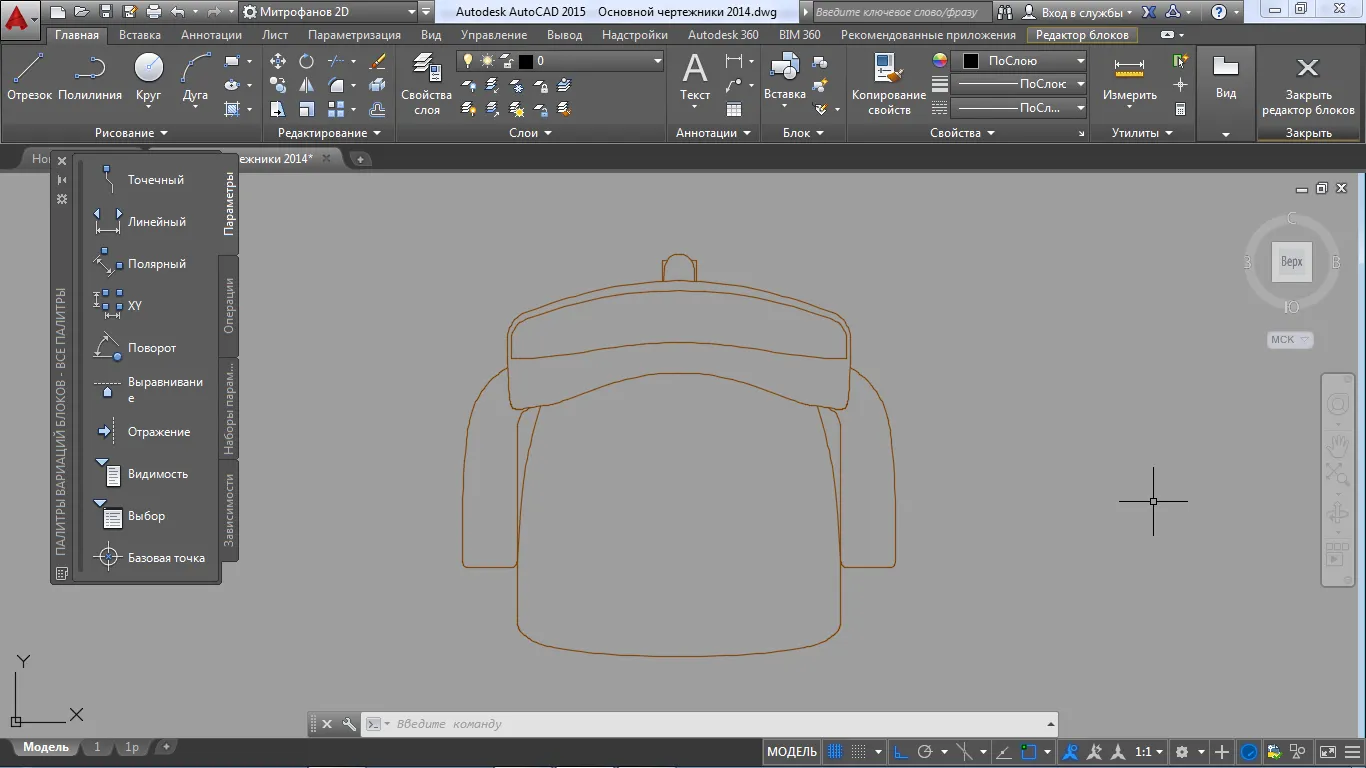Image resolution: width=1366 pixels, height=768 pixels.
Task: Click Закрыть редактор блоков button
Action: [1308, 84]
